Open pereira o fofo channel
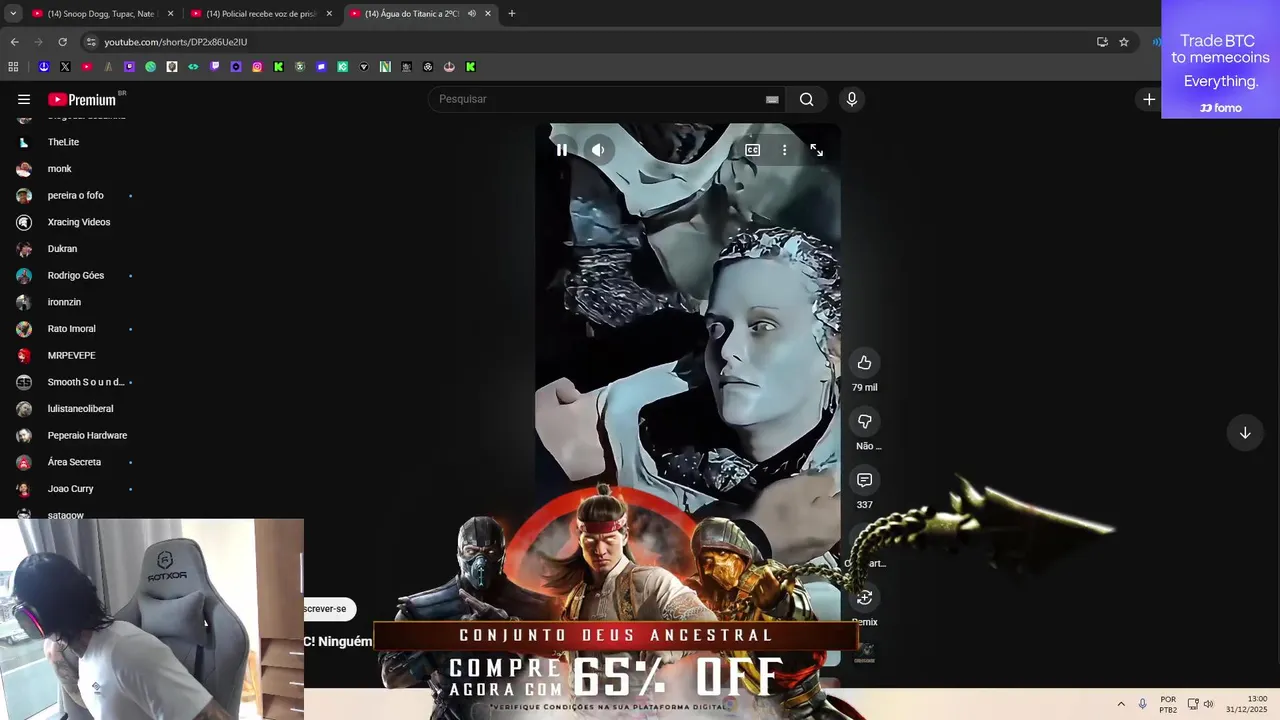 pos(75,195)
